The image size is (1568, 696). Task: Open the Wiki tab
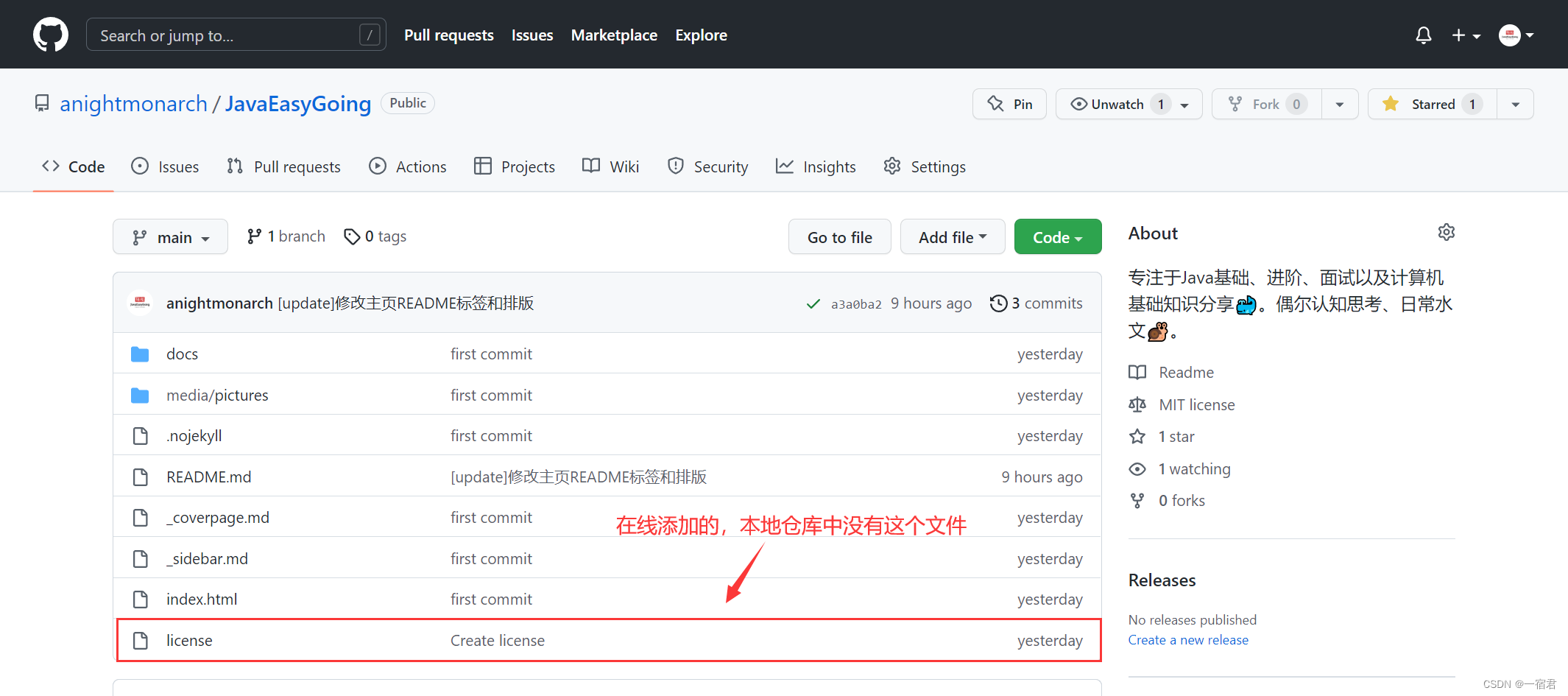pyautogui.click(x=610, y=166)
